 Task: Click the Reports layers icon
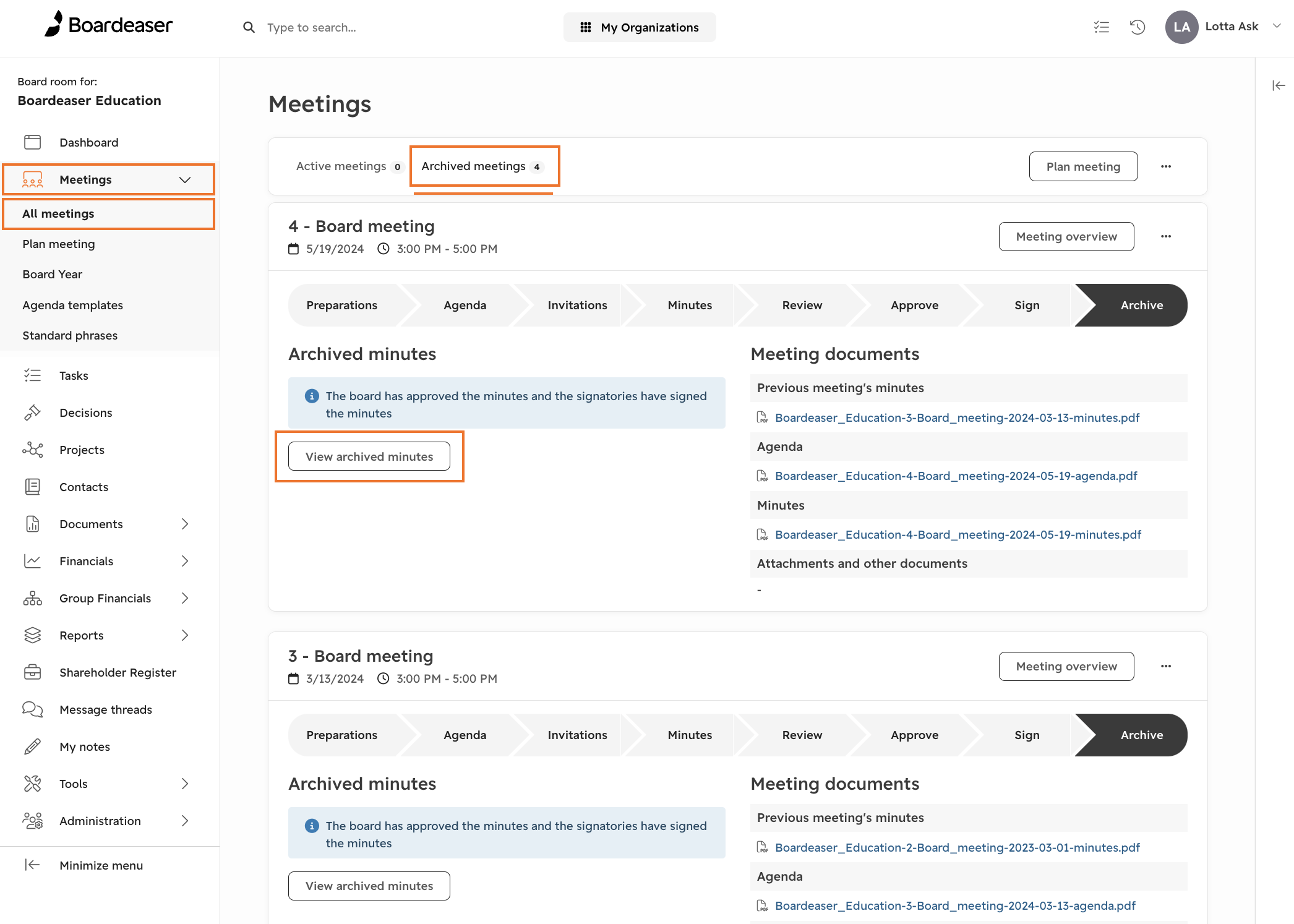(32, 635)
